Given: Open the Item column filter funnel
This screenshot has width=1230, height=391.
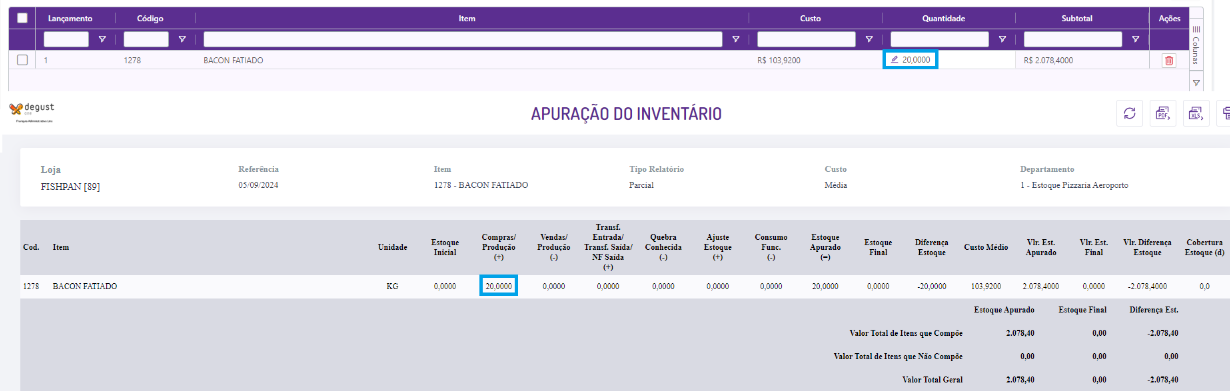Looking at the screenshot, I should (736, 39).
